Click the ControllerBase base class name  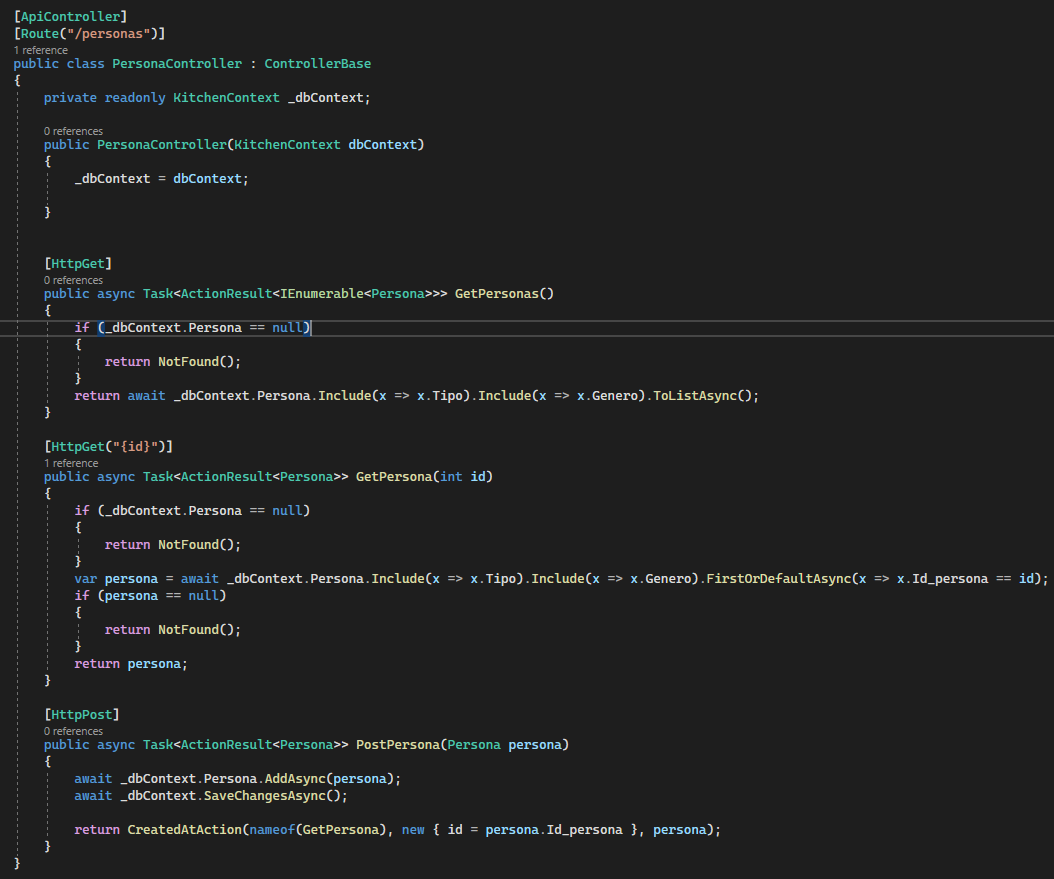click(317, 63)
